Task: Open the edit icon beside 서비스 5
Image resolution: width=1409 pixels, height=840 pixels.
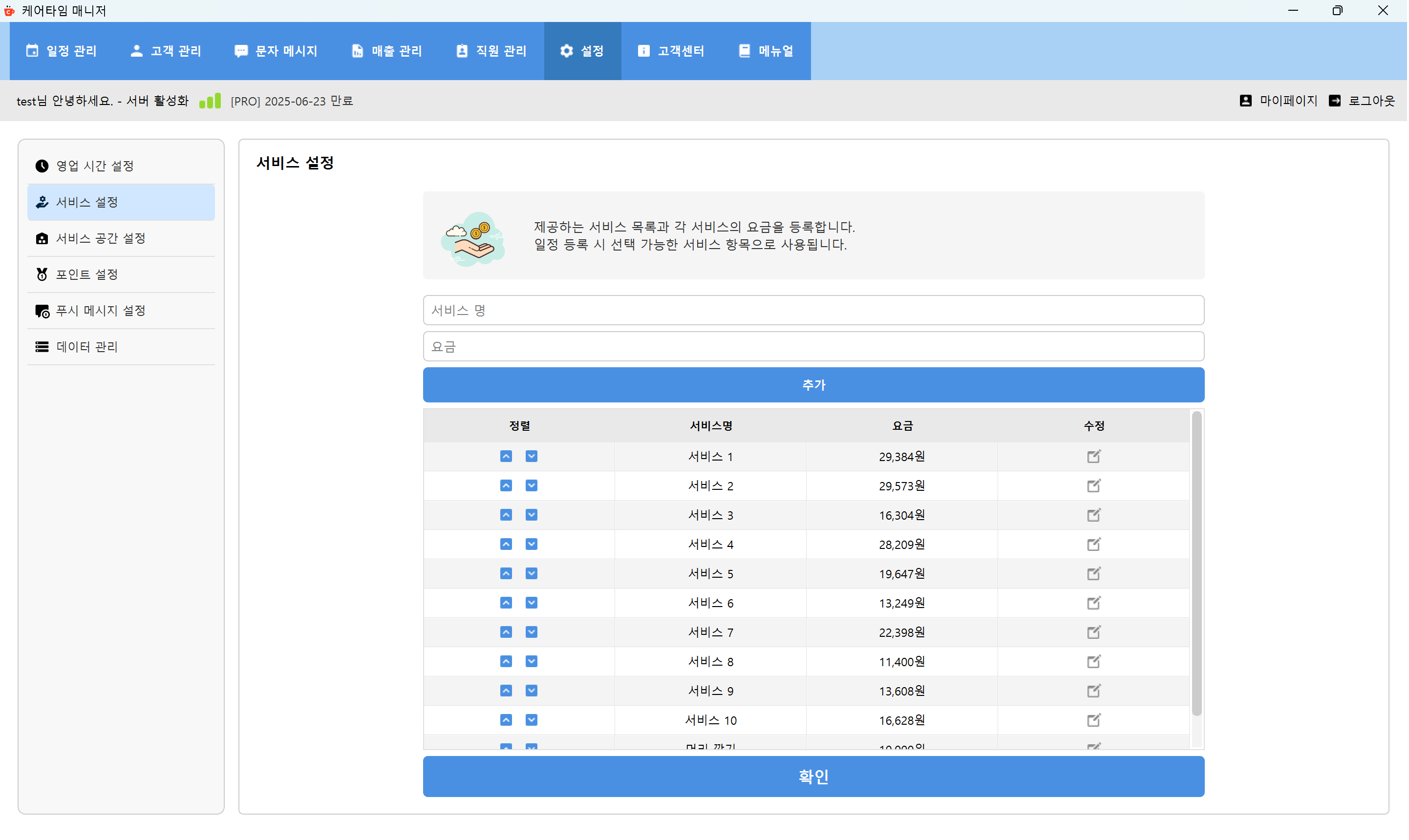Action: click(1094, 573)
